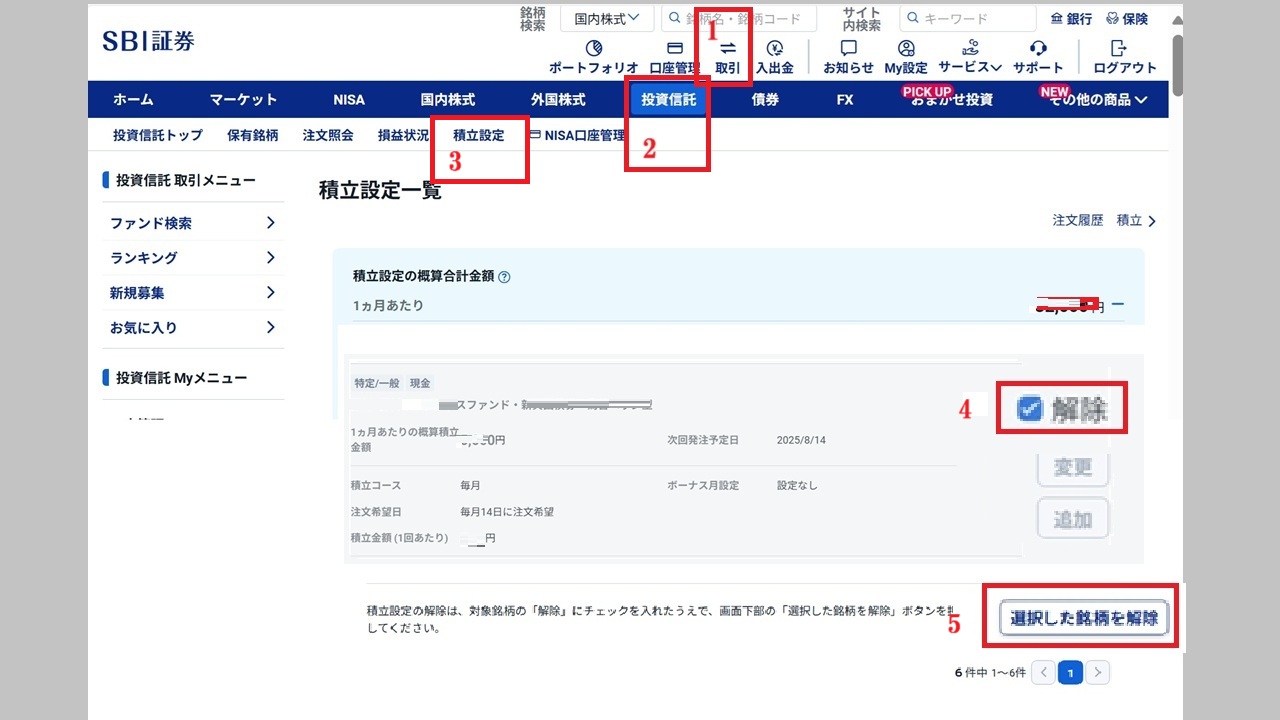The image size is (1280, 720).
Task: Open the 国内株式 search type dropdown
Action: (x=607, y=18)
